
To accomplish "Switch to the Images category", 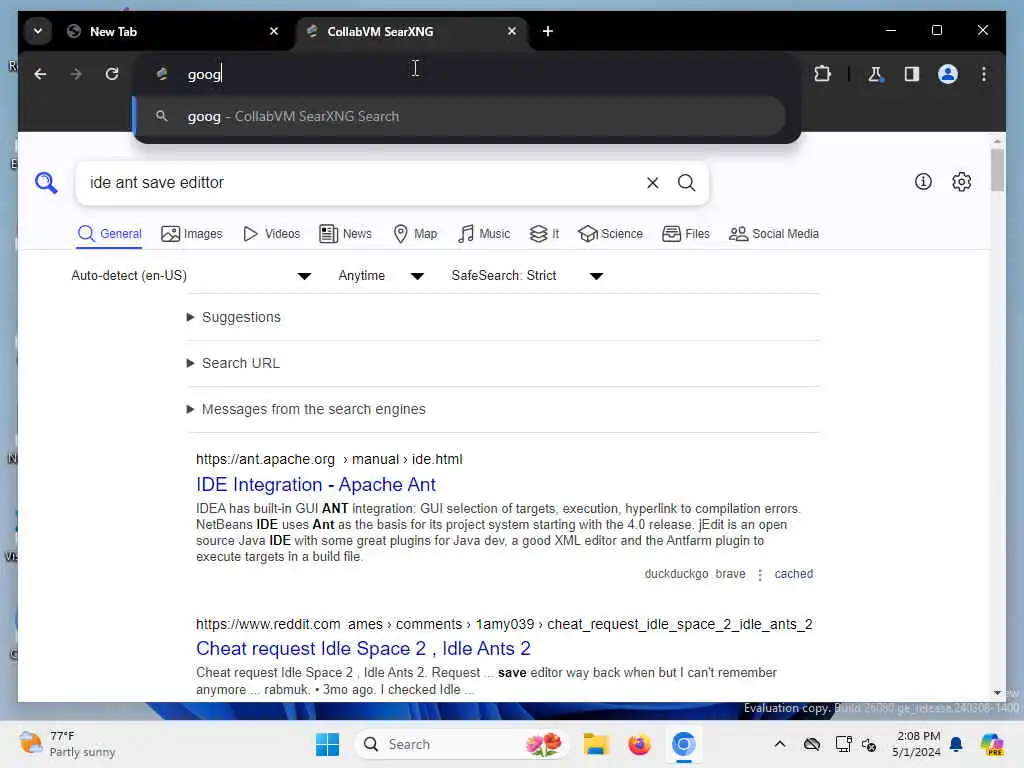I will coord(191,234).
